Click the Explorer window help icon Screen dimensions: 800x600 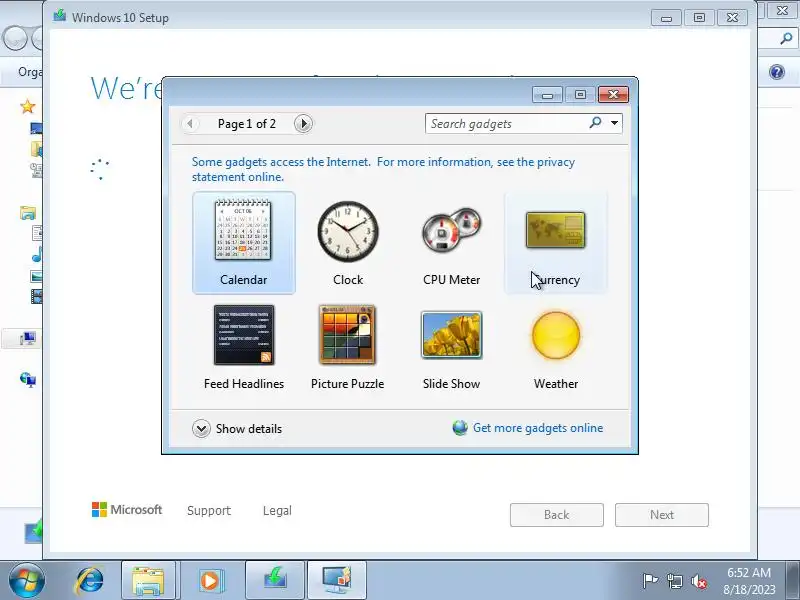click(x=777, y=72)
